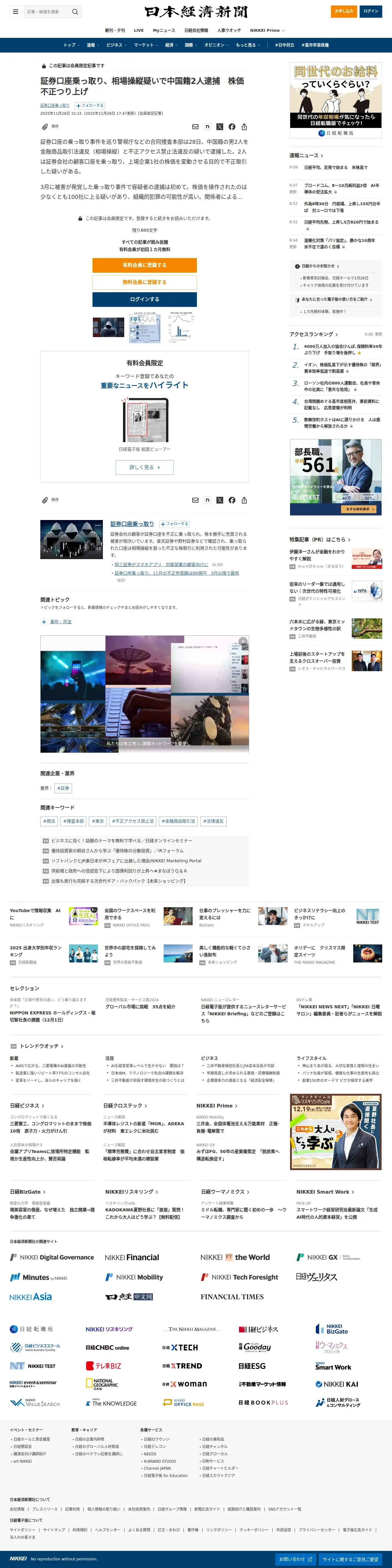Expand the マーケット dropdown in the nav bar
This screenshot has height=1568, width=392.
pyautogui.click(x=146, y=45)
